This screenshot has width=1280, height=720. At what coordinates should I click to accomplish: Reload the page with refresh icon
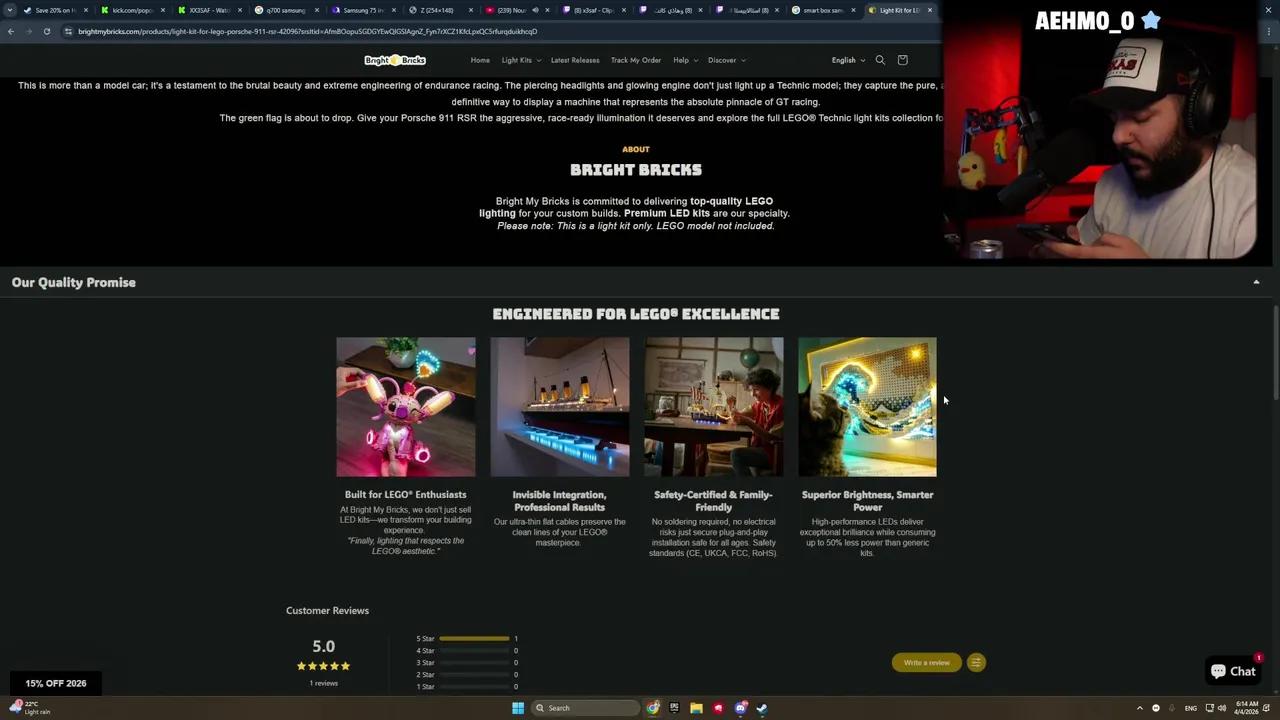tap(46, 31)
